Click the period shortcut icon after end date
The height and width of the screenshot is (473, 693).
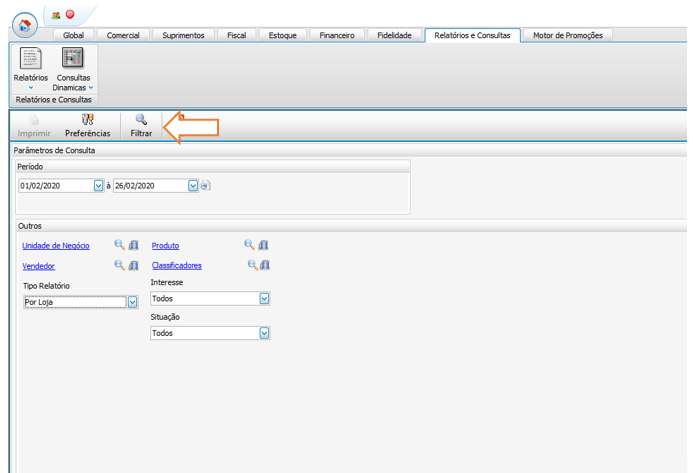pos(206,186)
